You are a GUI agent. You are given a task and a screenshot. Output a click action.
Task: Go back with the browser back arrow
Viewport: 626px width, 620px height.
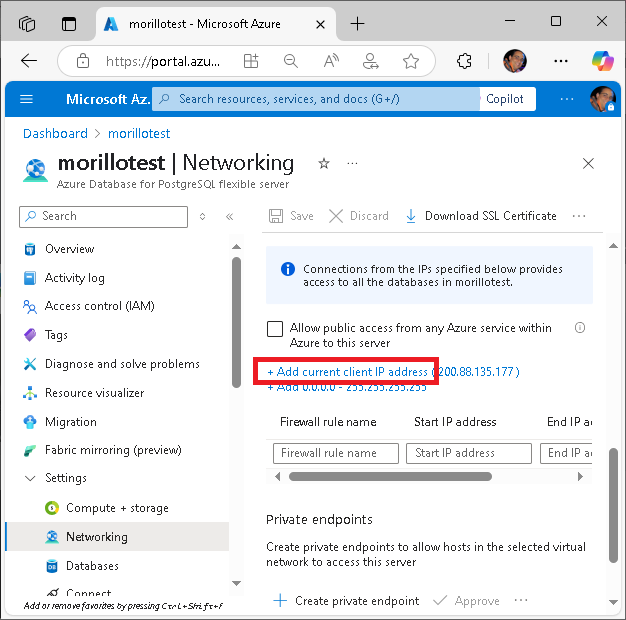29,61
